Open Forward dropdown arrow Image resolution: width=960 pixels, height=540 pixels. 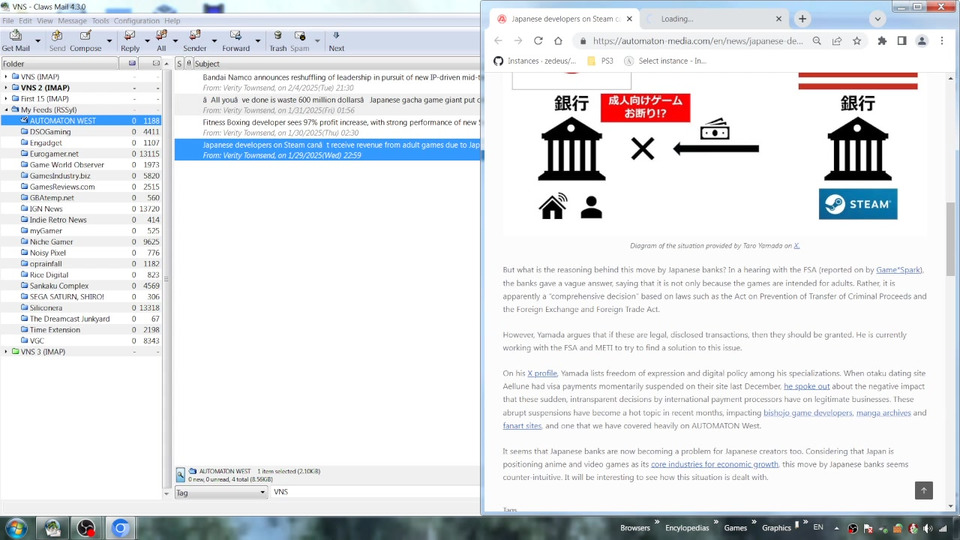(258, 42)
